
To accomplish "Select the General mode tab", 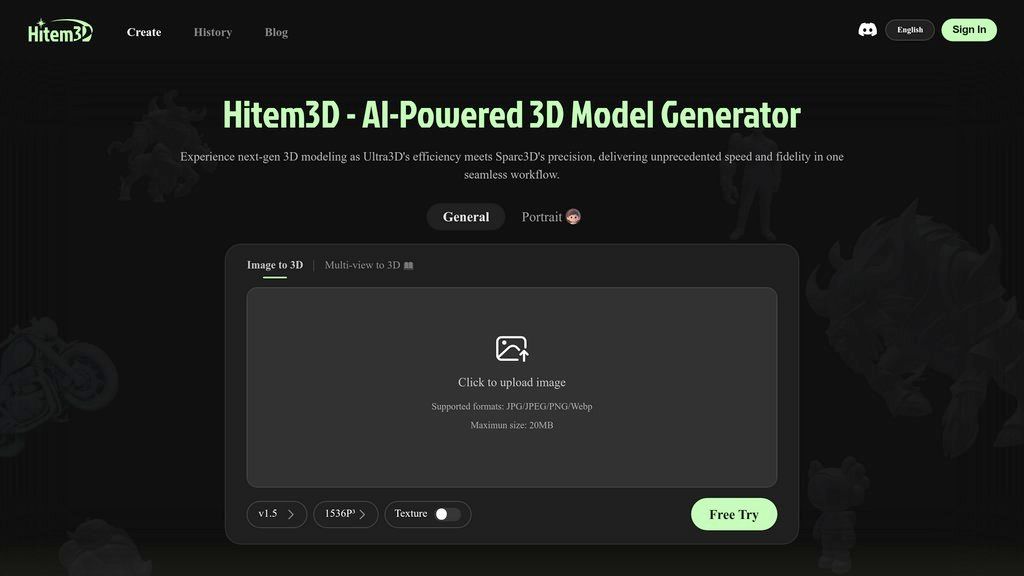I will [466, 217].
